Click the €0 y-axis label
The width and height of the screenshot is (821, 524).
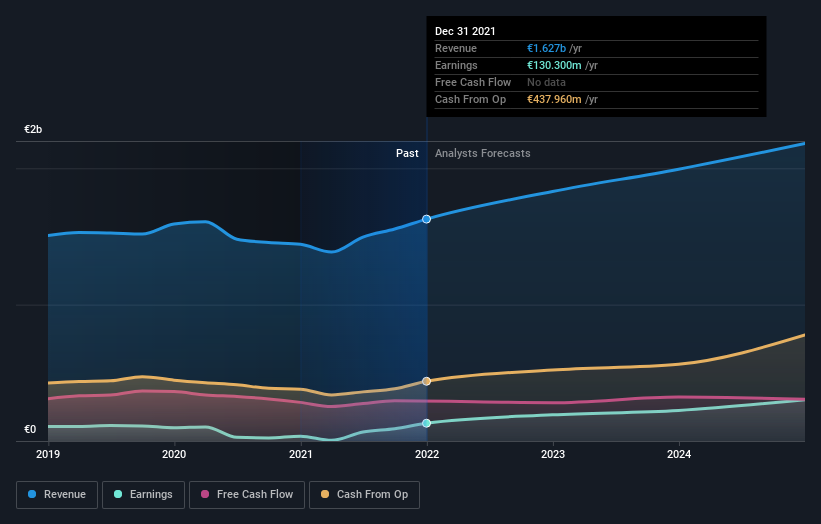tap(30, 429)
